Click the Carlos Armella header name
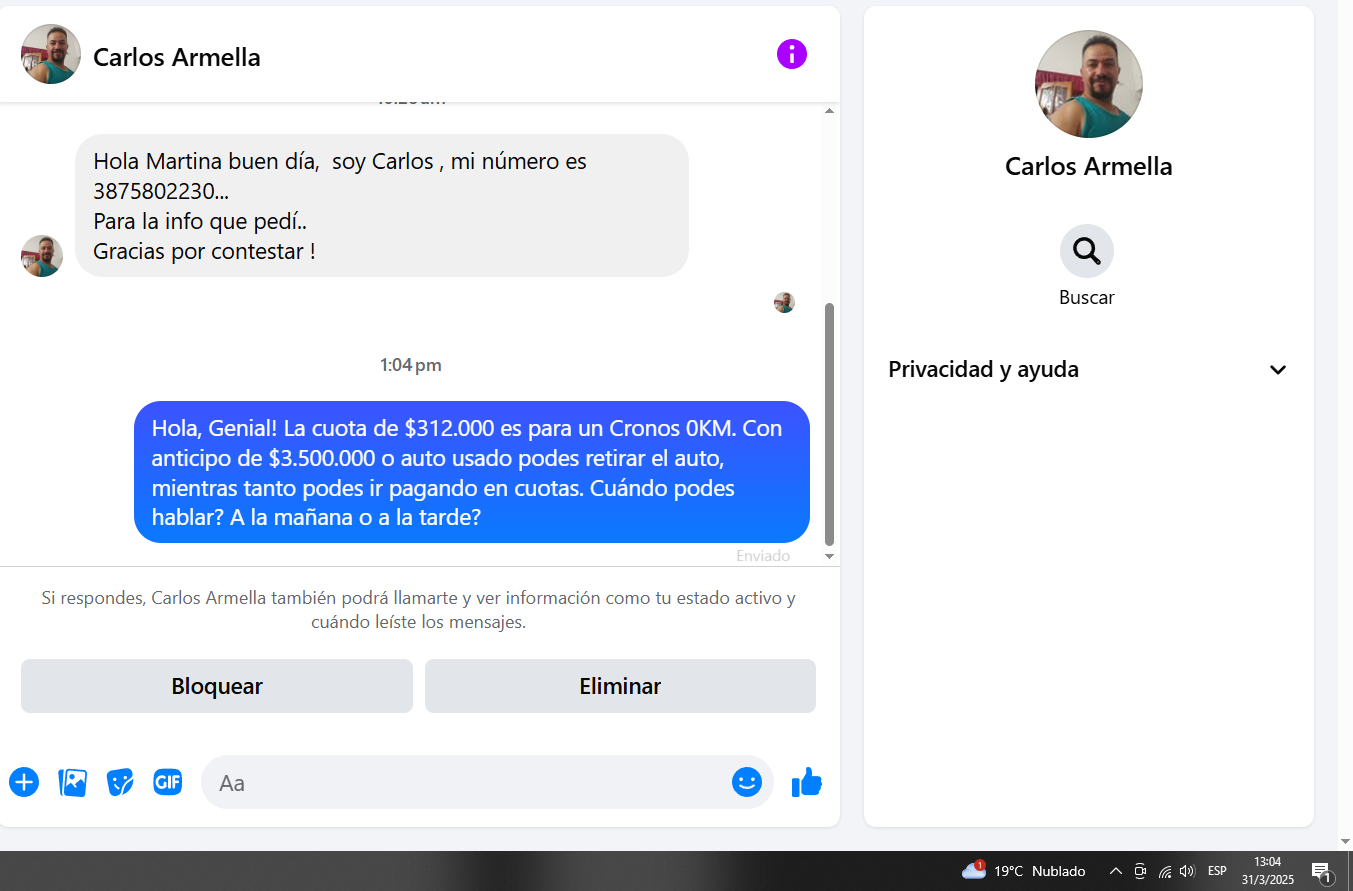Viewport: 1353px width, 891px height. tap(177, 57)
